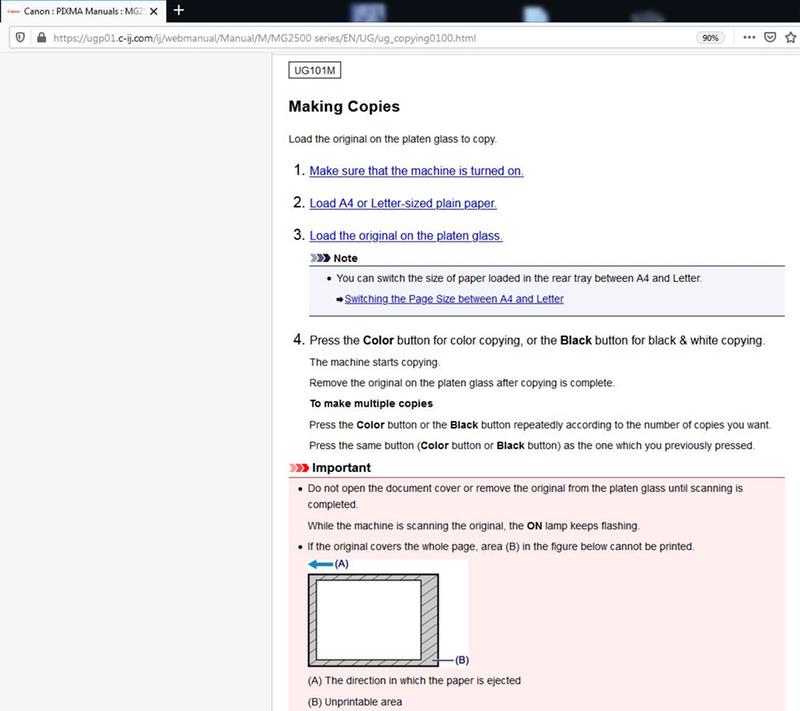Close the Canon PIXMA Manuals tab
This screenshot has height=711, width=800.
pos(153,11)
